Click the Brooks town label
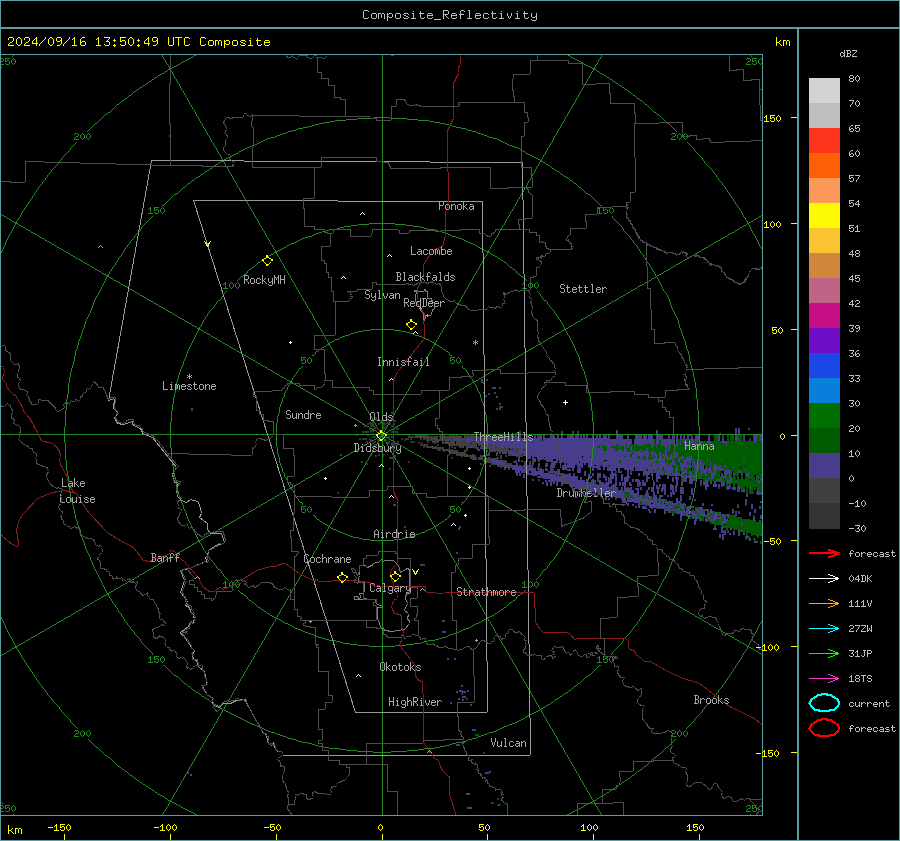Image resolution: width=900 pixels, height=841 pixels. pyautogui.click(x=711, y=700)
